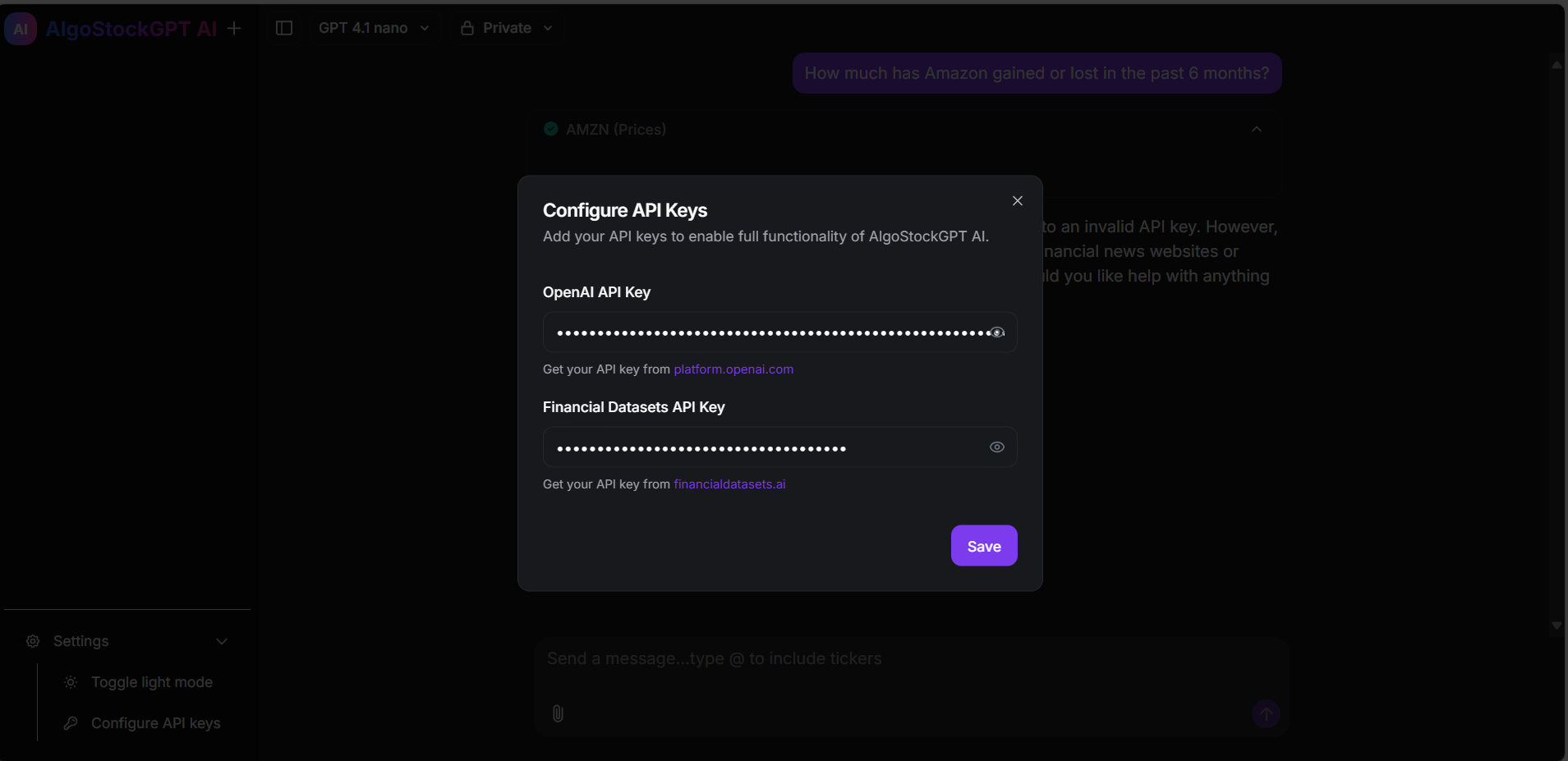Send message with arrow button
This screenshot has width=1568, height=761.
[1266, 714]
